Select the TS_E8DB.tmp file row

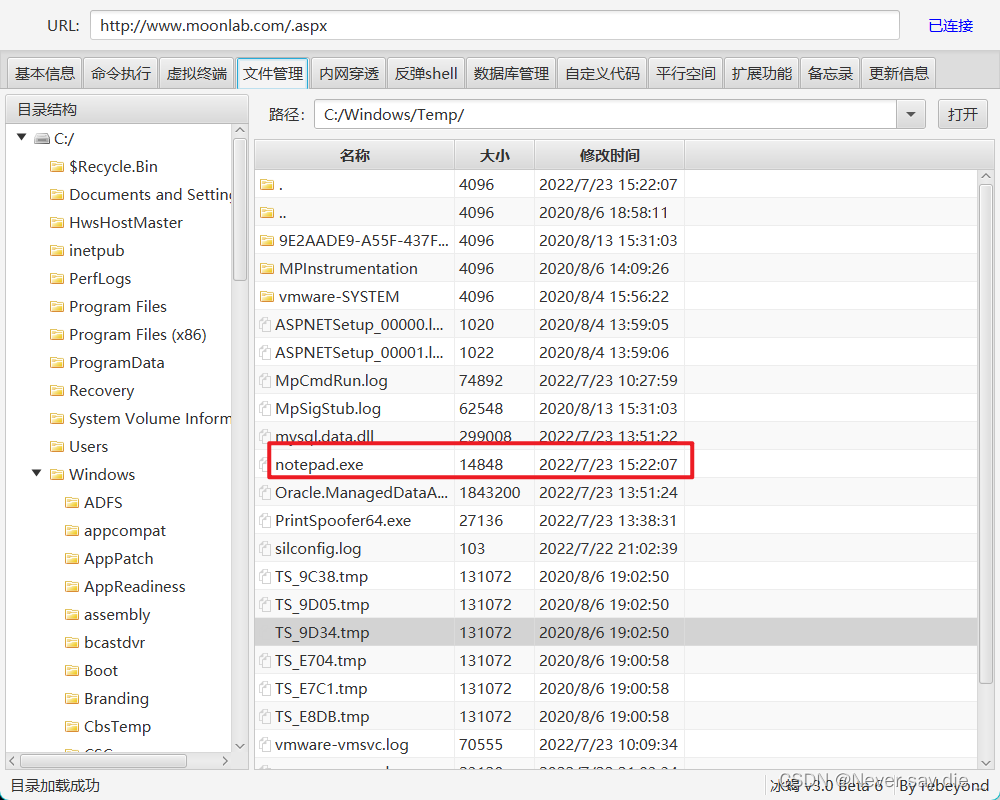coord(616,716)
